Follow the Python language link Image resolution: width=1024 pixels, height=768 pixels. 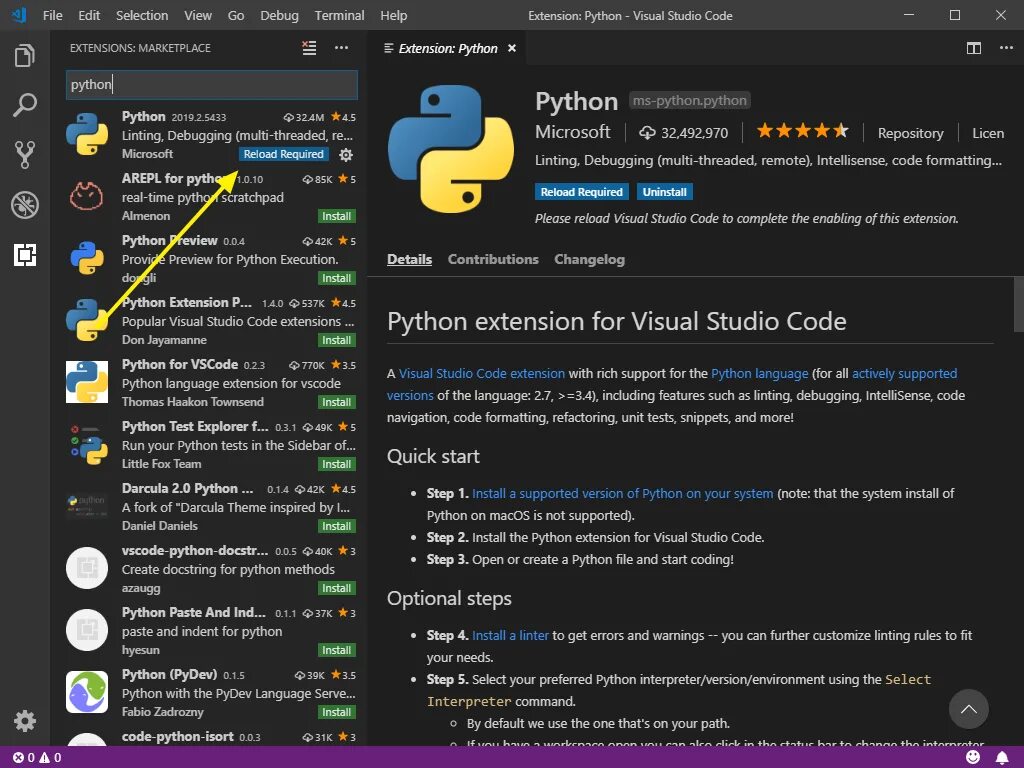[760, 374]
